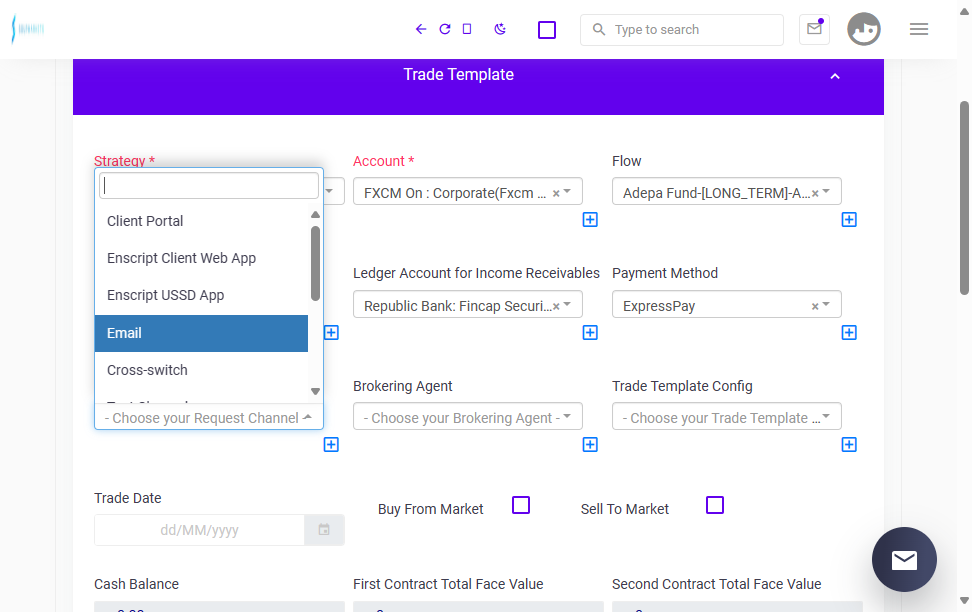
Task: Select Cross-switch option
Action: point(201,370)
